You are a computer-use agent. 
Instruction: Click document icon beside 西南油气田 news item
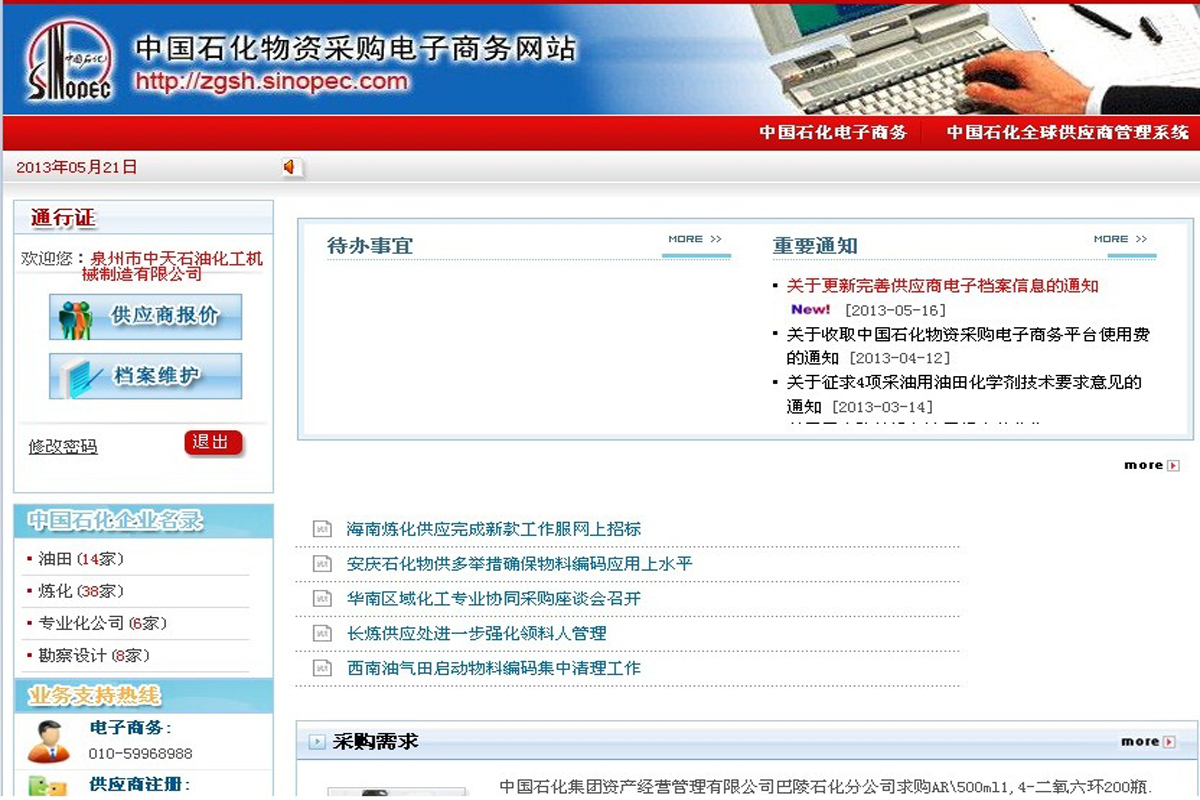coord(322,668)
